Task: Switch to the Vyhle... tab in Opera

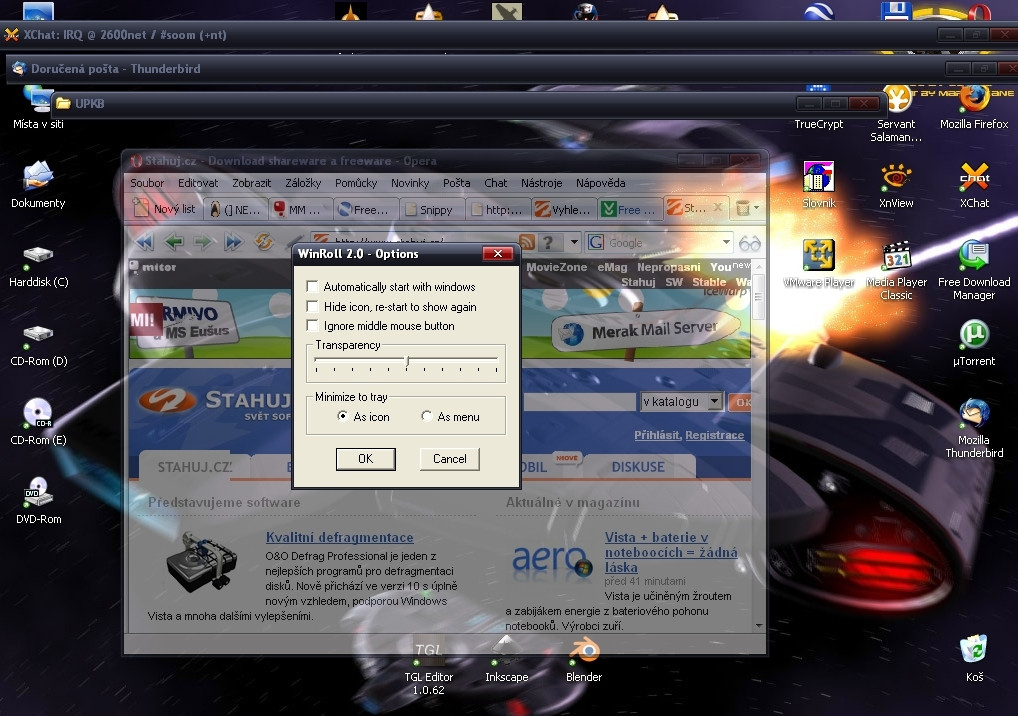Action: pos(563,209)
